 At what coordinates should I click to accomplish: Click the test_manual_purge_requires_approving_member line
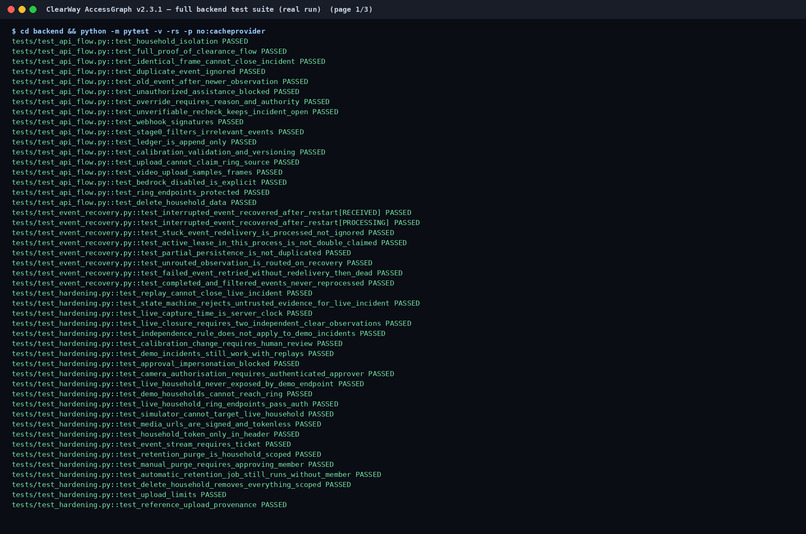(173, 464)
